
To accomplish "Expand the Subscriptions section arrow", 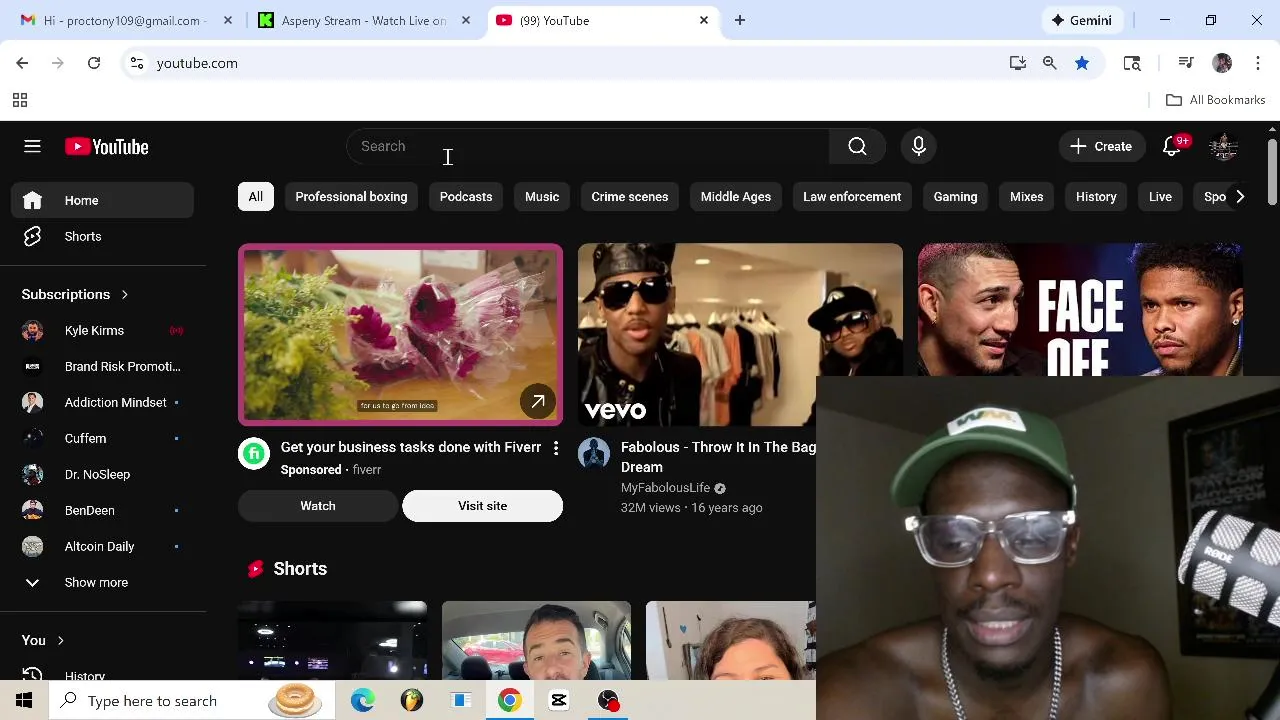I will coord(125,294).
